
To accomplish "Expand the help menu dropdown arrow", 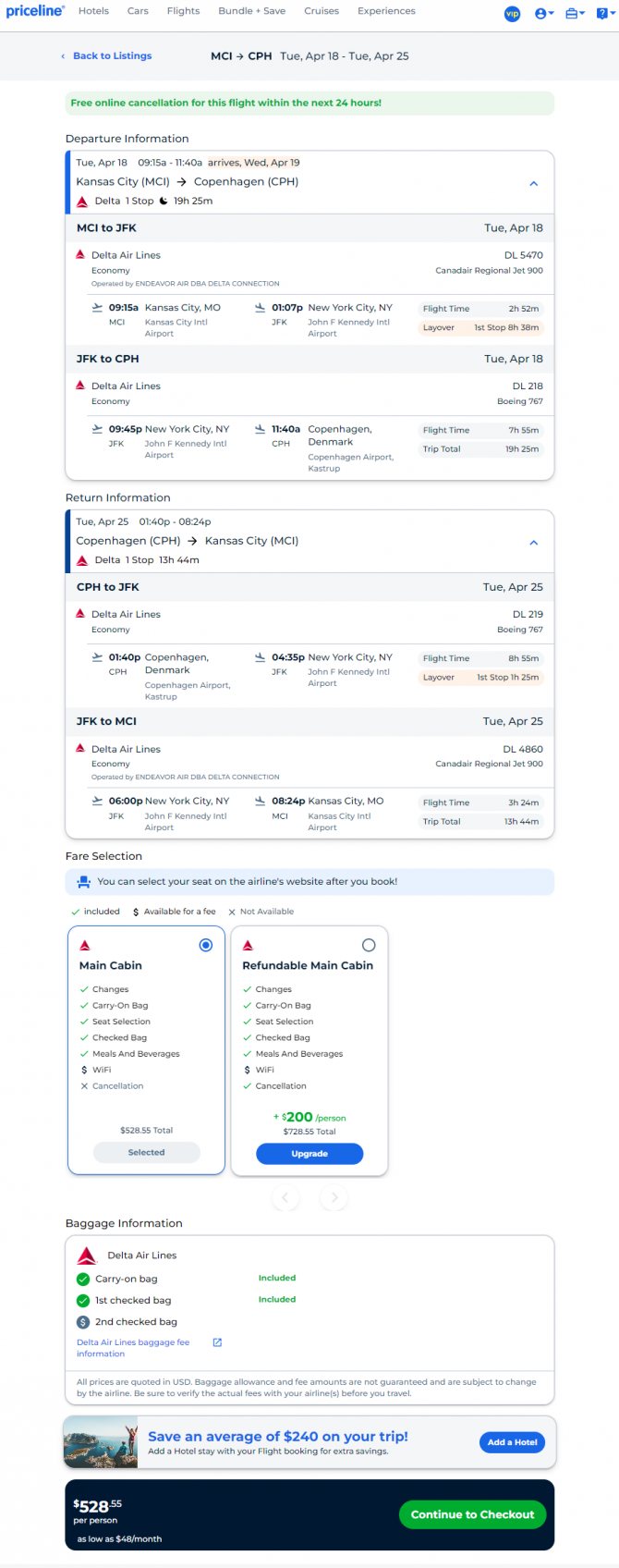I will tap(612, 14).
